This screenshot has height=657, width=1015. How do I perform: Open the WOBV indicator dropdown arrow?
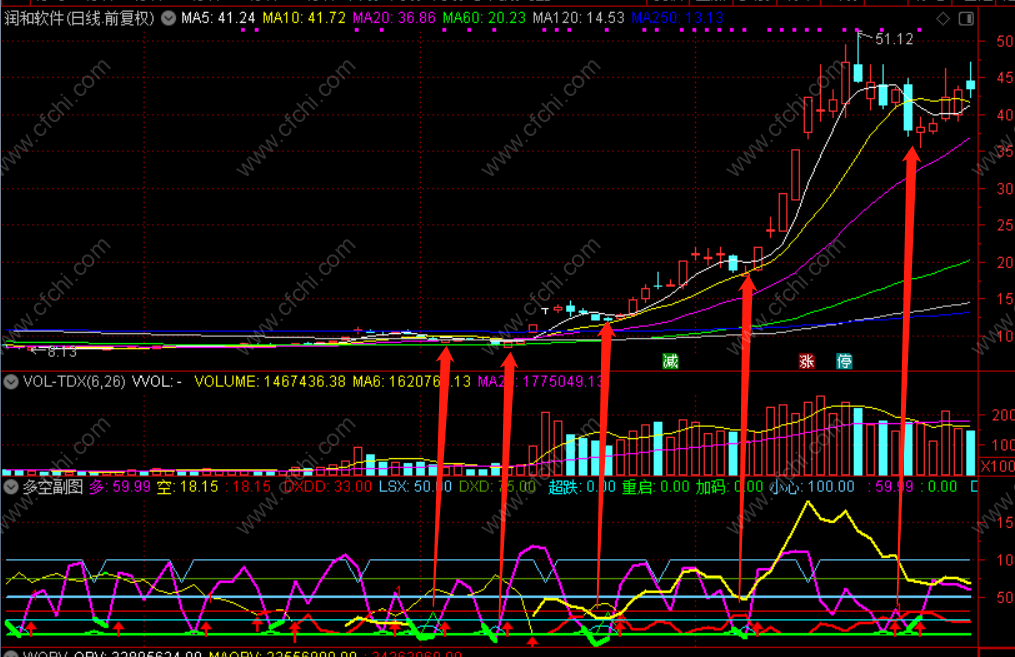[x=10, y=653]
